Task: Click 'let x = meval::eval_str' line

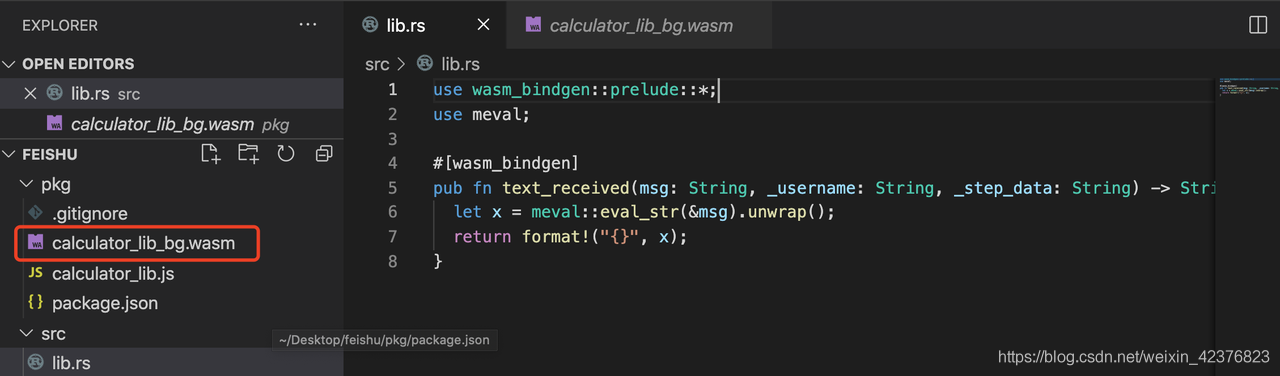Action: (x=643, y=212)
